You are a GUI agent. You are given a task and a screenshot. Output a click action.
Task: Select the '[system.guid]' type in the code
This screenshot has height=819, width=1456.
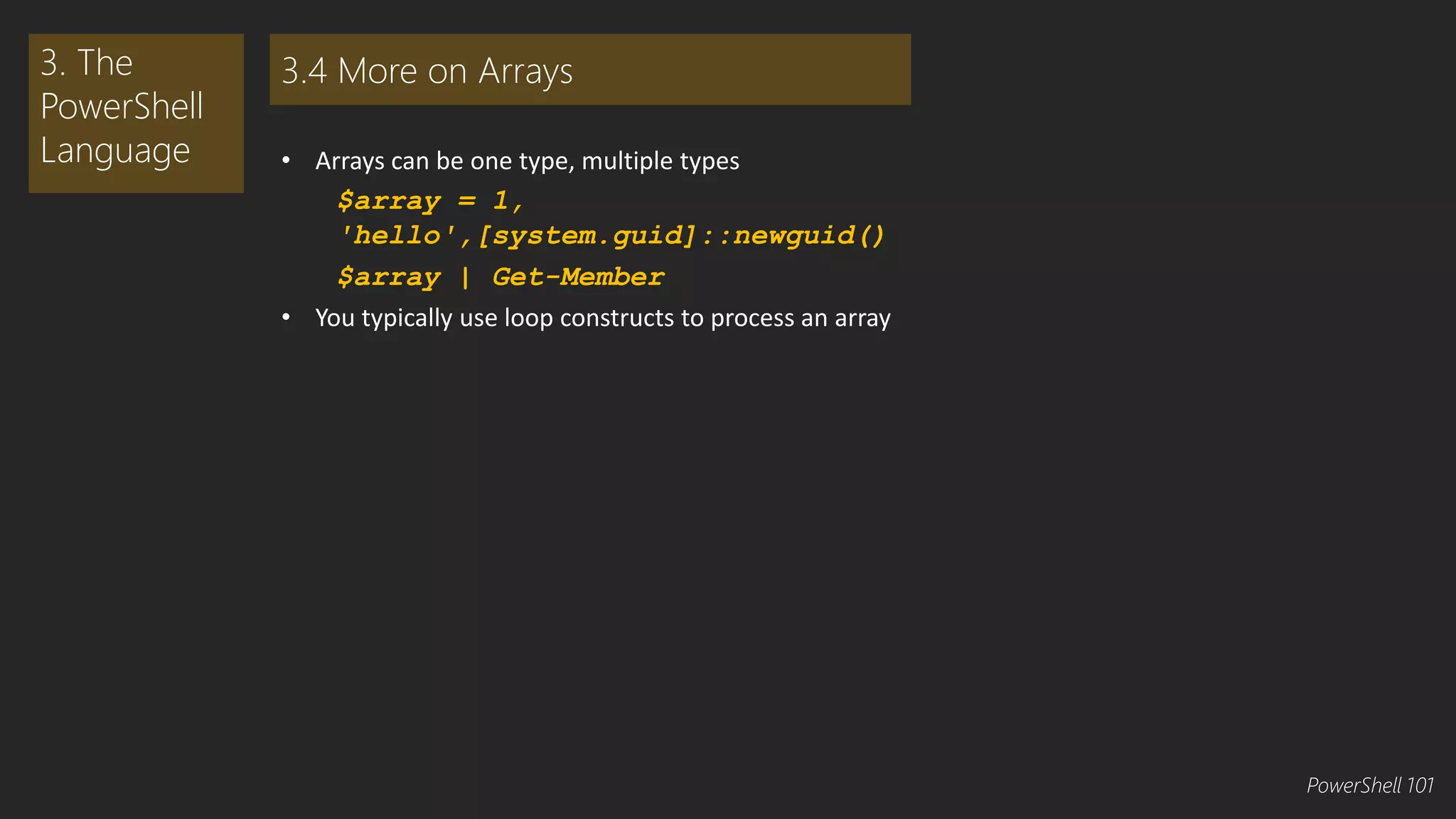[x=587, y=235]
